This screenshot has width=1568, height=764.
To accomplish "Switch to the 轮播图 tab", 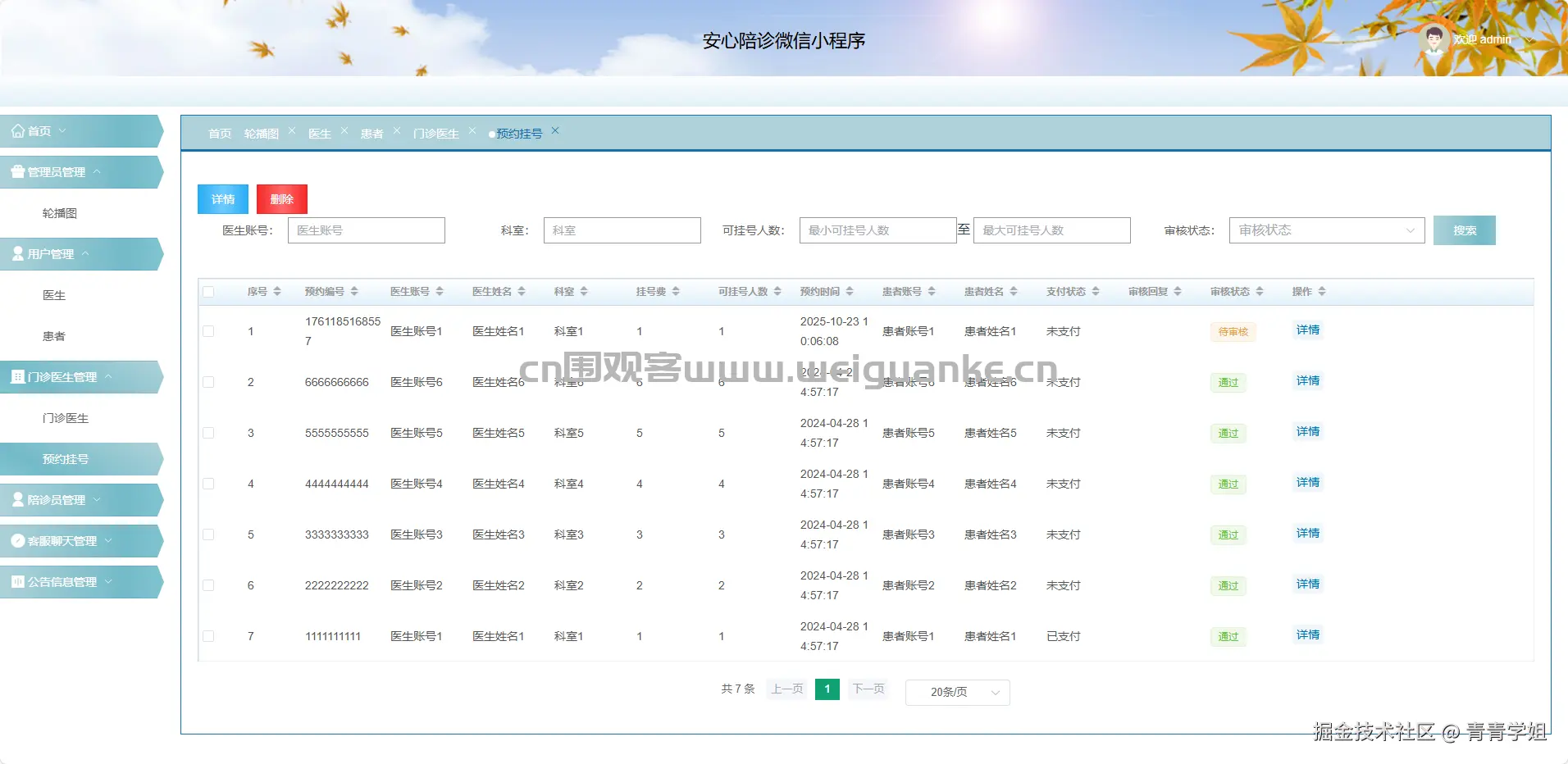I will coord(262,134).
